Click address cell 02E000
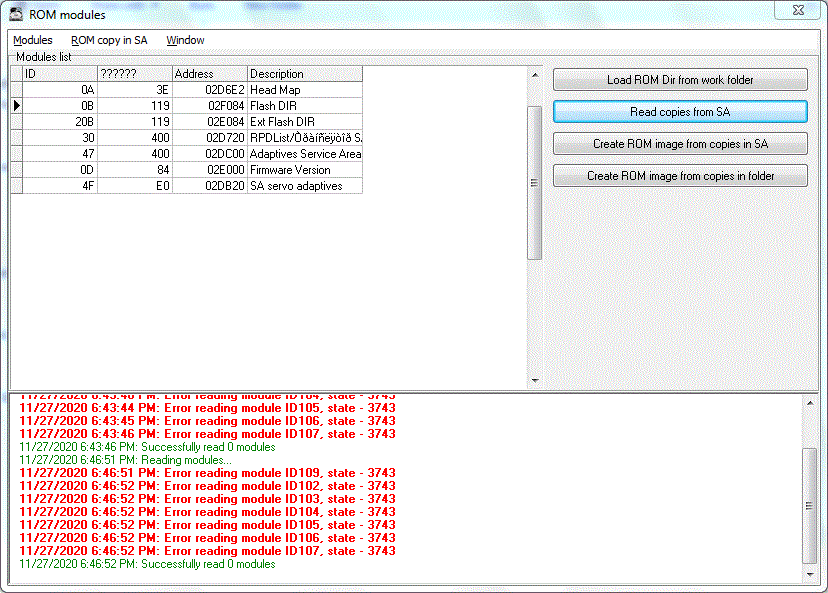This screenshot has height=593, width=828. (x=210, y=170)
